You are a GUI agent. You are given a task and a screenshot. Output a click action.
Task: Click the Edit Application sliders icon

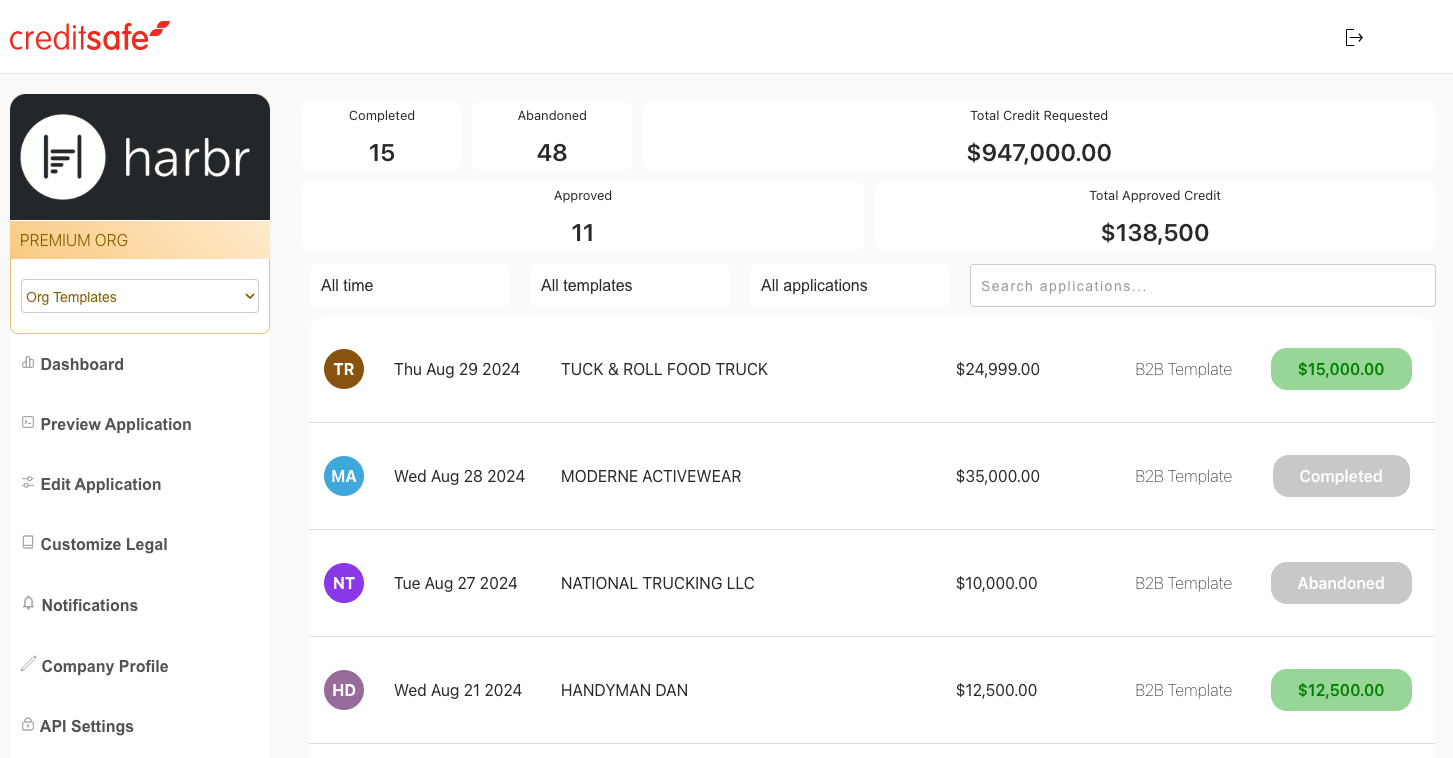28,483
